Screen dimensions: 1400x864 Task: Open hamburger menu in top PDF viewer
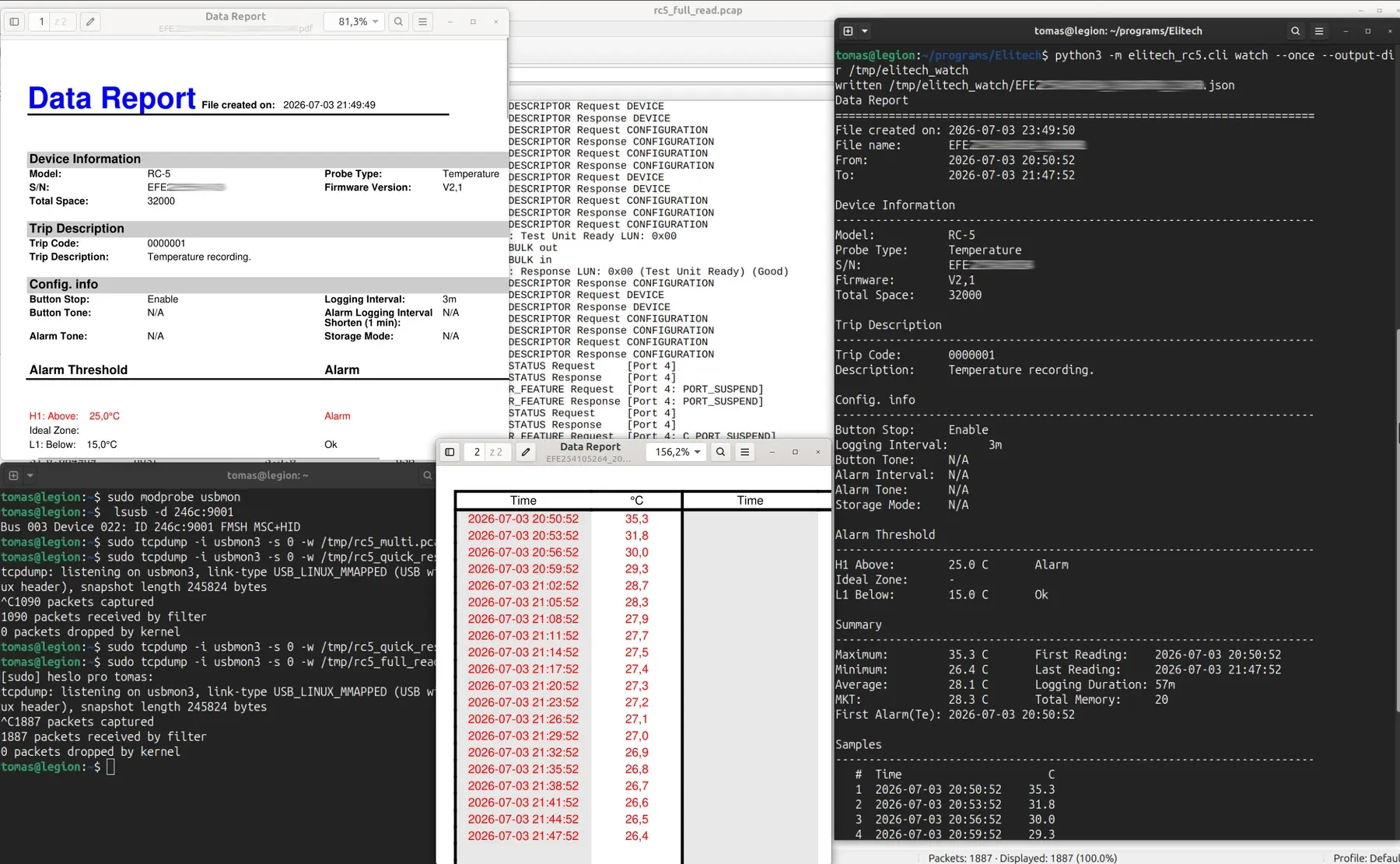click(x=422, y=22)
